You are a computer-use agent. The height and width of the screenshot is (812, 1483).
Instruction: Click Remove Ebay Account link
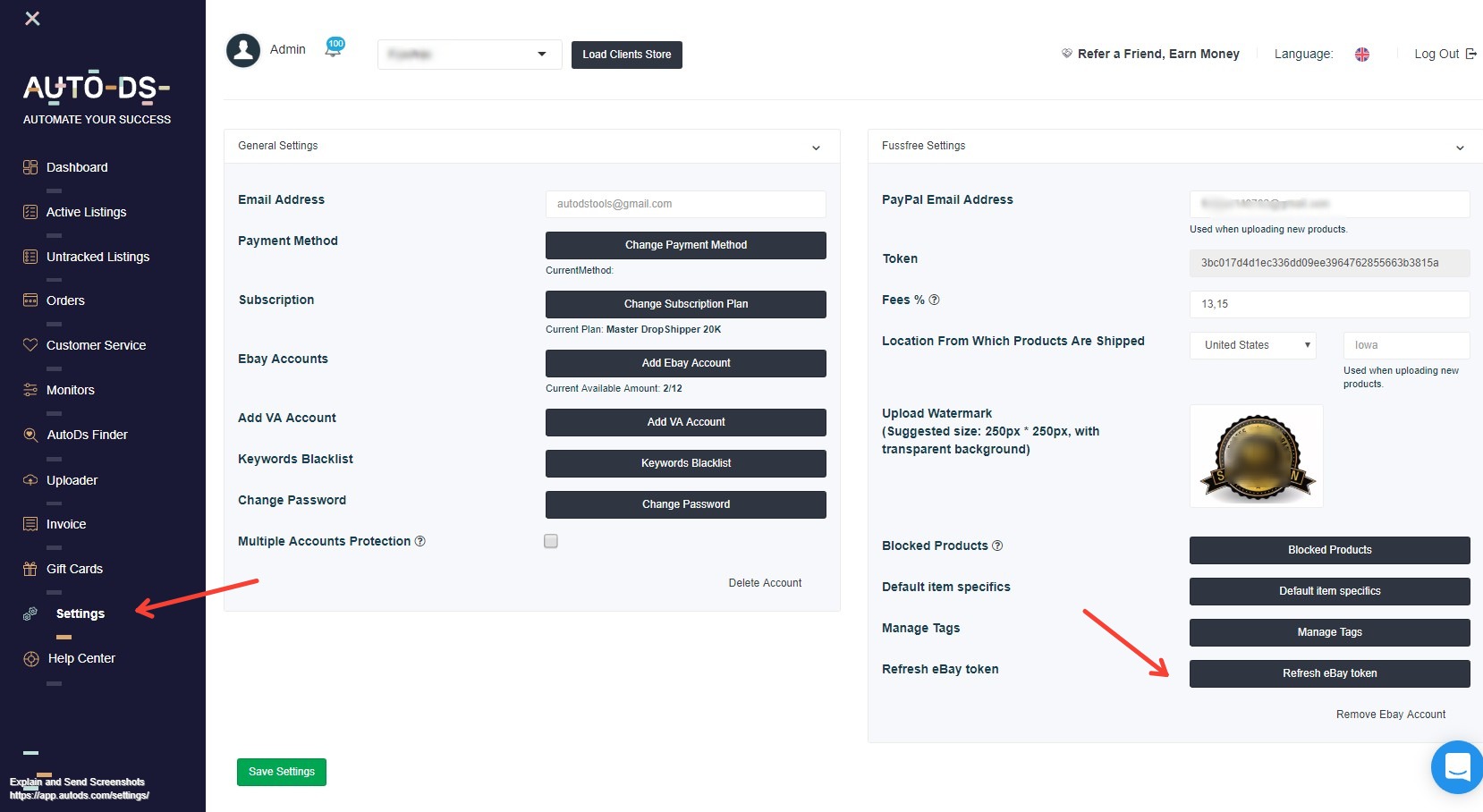point(1391,715)
